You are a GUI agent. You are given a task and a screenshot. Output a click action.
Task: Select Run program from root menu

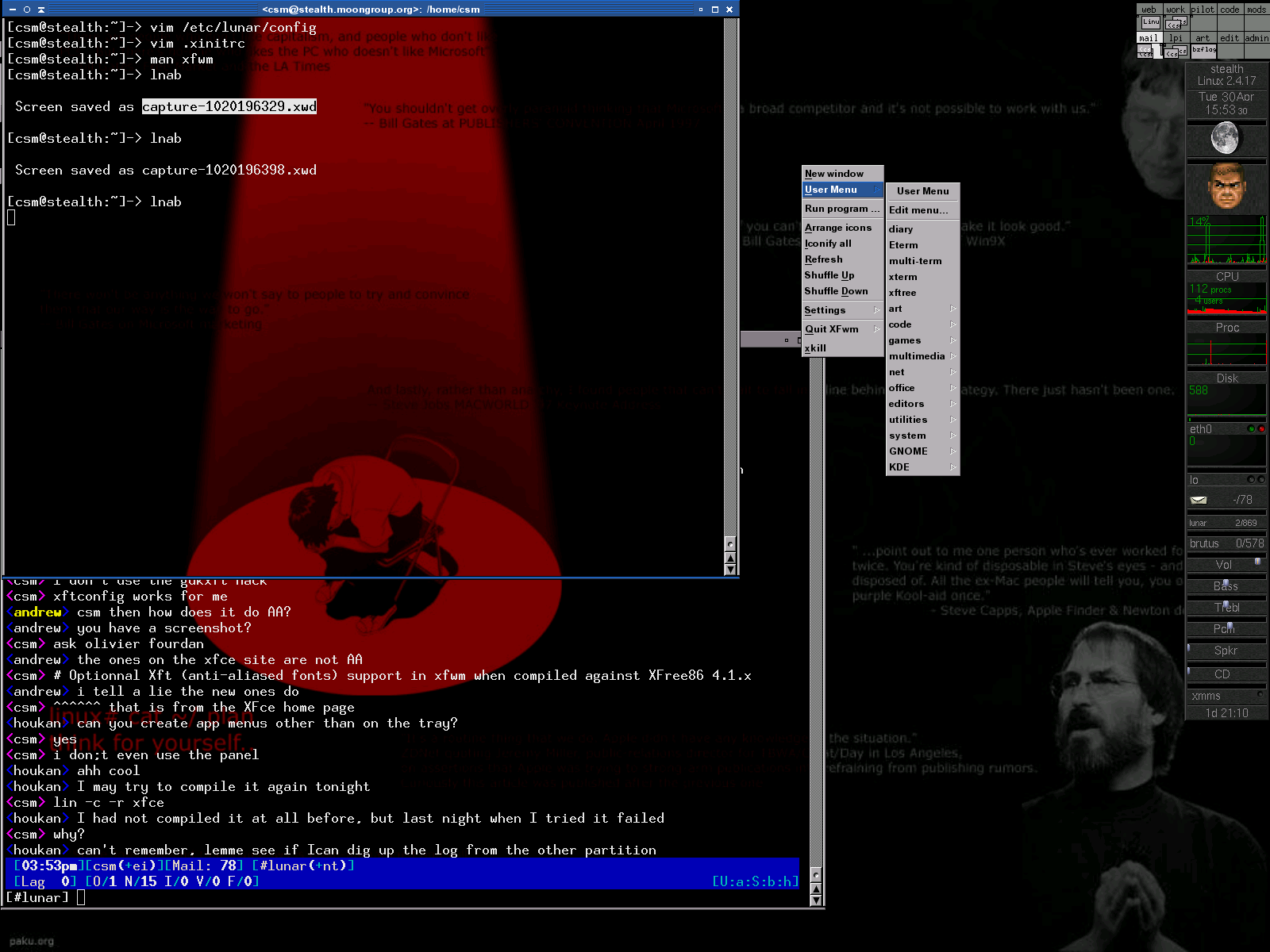pos(841,209)
